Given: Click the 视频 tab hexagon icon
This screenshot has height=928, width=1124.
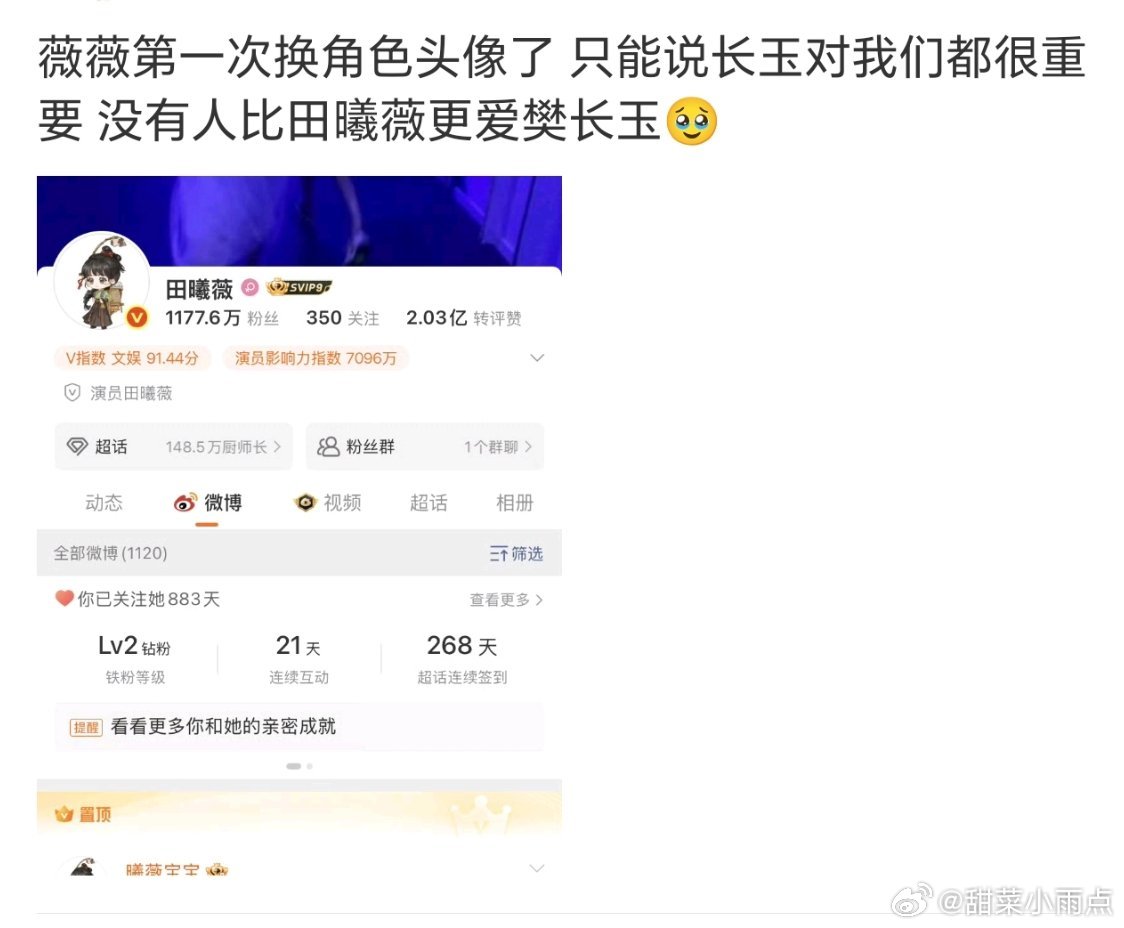Looking at the screenshot, I should tap(306, 503).
